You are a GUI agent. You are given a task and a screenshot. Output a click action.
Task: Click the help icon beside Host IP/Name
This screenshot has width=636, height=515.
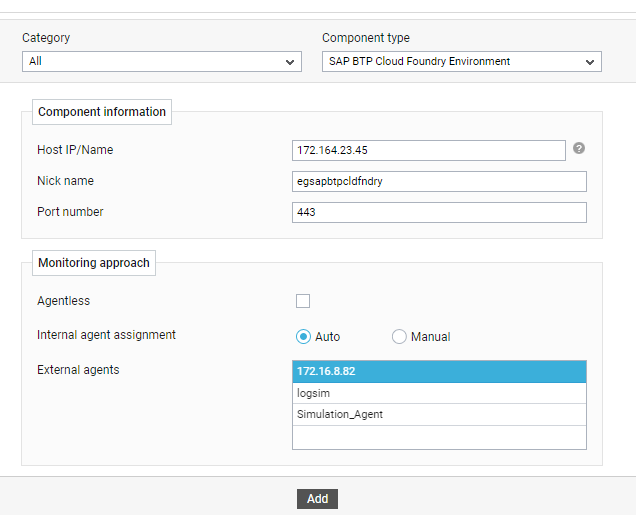(x=579, y=148)
